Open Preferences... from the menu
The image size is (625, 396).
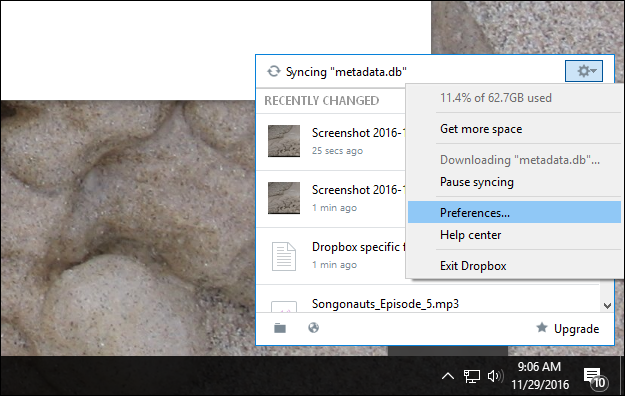coord(514,212)
